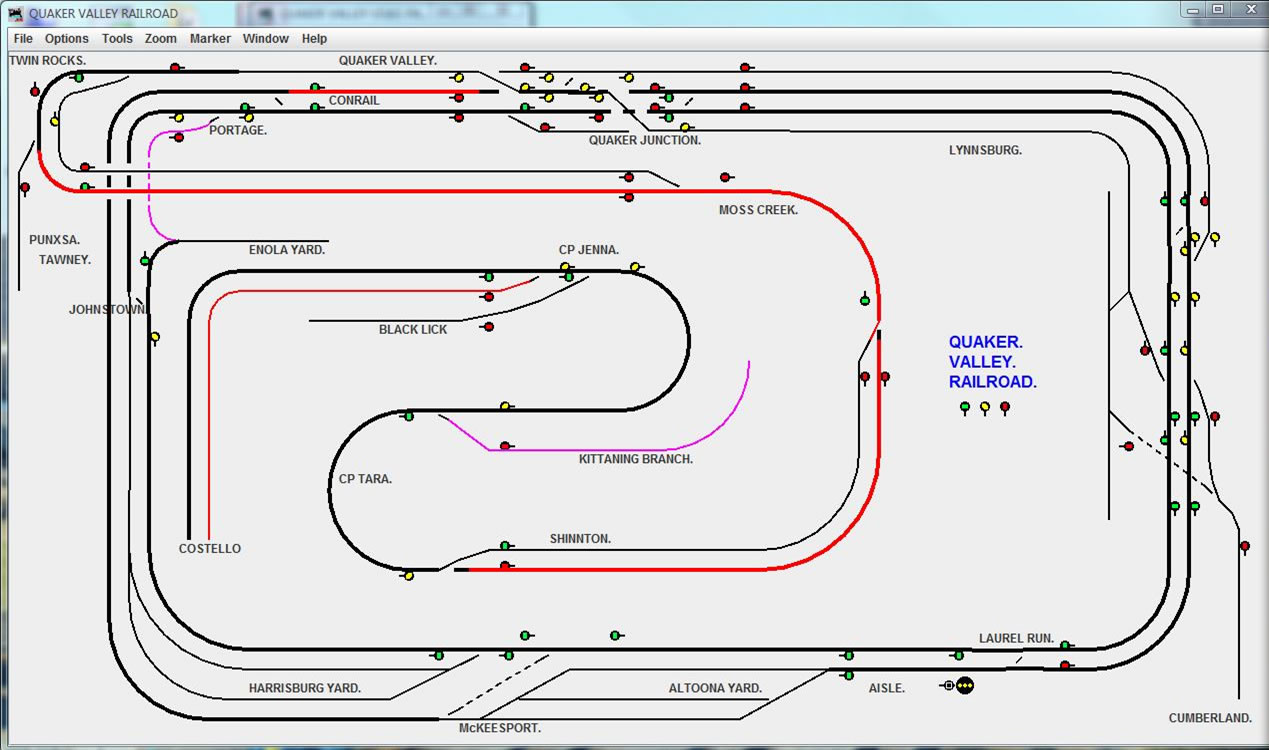Viewport: 1269px width, 750px height.
Task: Select the CONRAIL label
Action: point(354,101)
